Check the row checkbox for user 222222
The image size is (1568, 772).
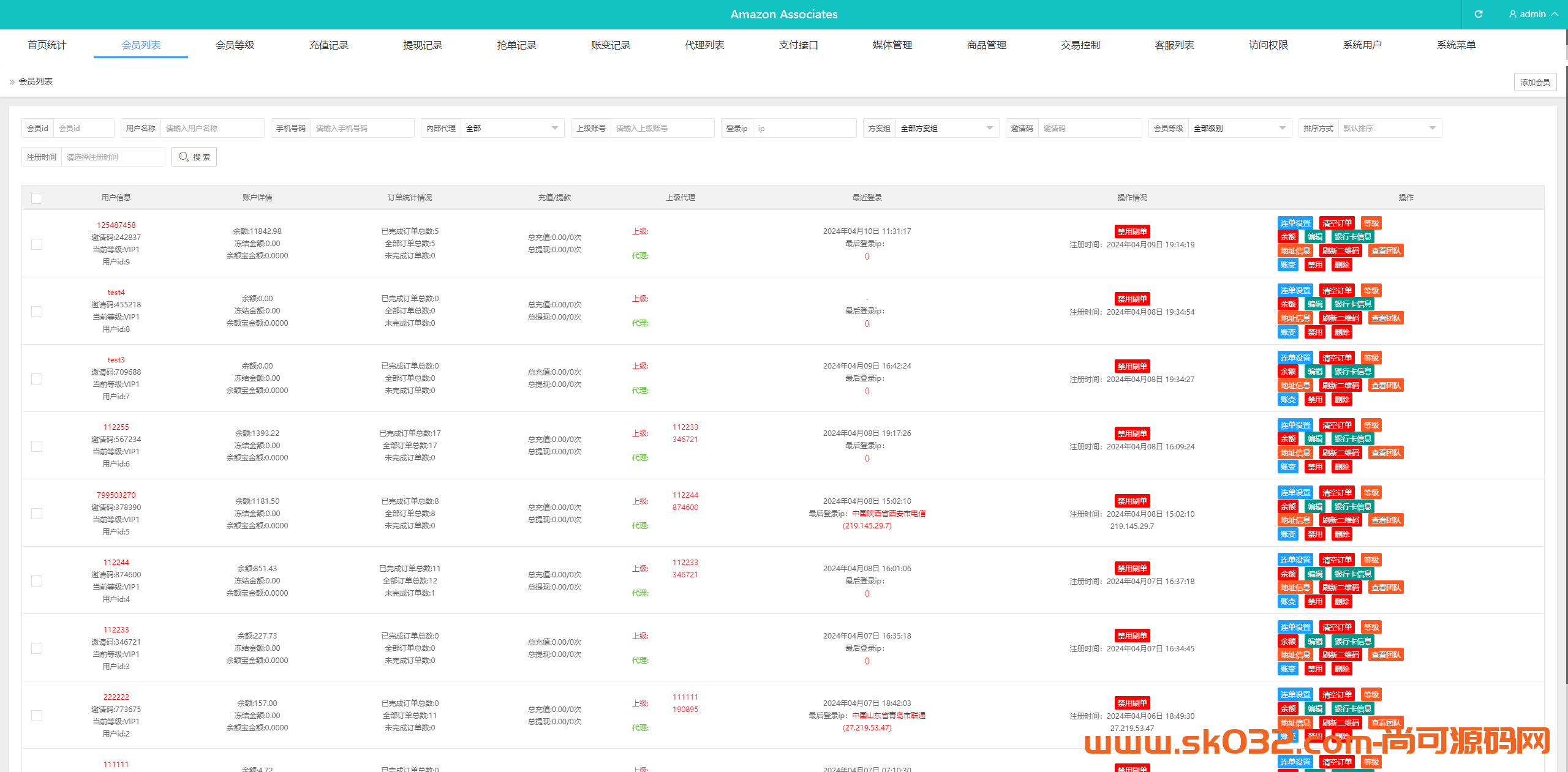37,715
